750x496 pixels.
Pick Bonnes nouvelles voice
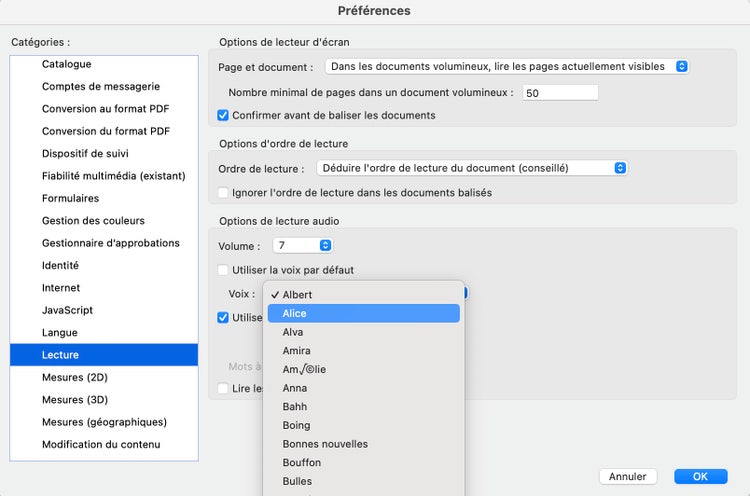point(363,444)
